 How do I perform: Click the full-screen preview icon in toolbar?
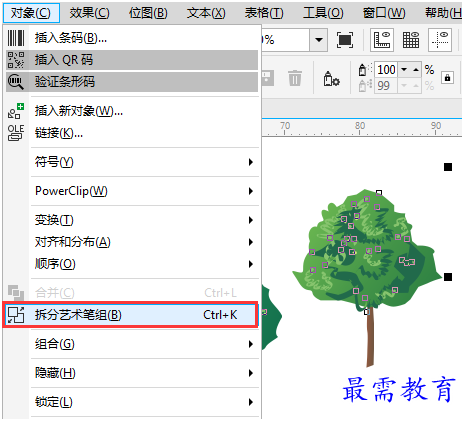pyautogui.click(x=345, y=40)
